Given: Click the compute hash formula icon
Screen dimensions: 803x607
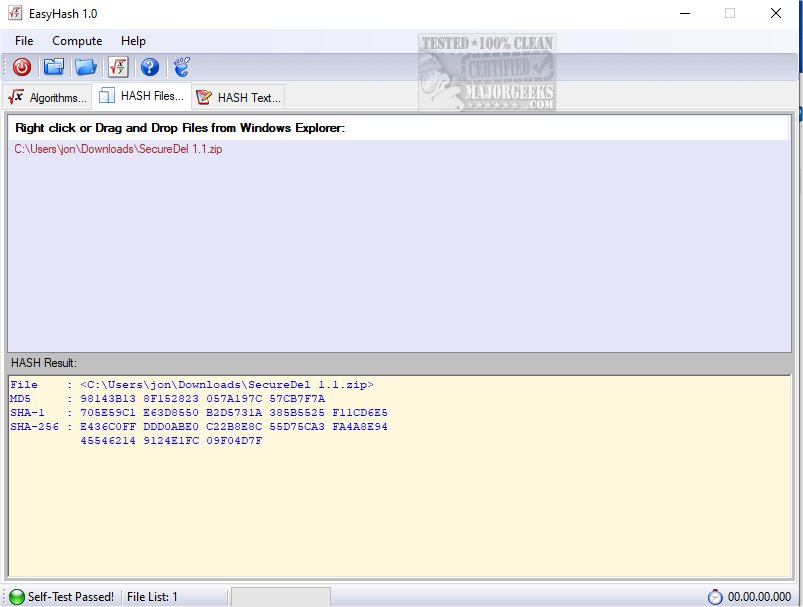Looking at the screenshot, I should coord(118,67).
